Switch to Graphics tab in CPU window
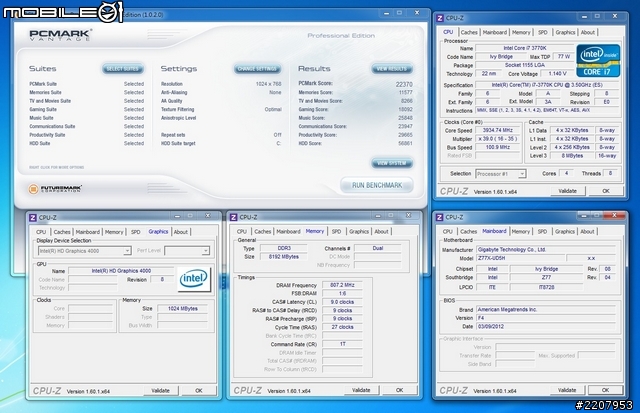Image resolution: width=640 pixels, height=413 pixels. [565, 32]
